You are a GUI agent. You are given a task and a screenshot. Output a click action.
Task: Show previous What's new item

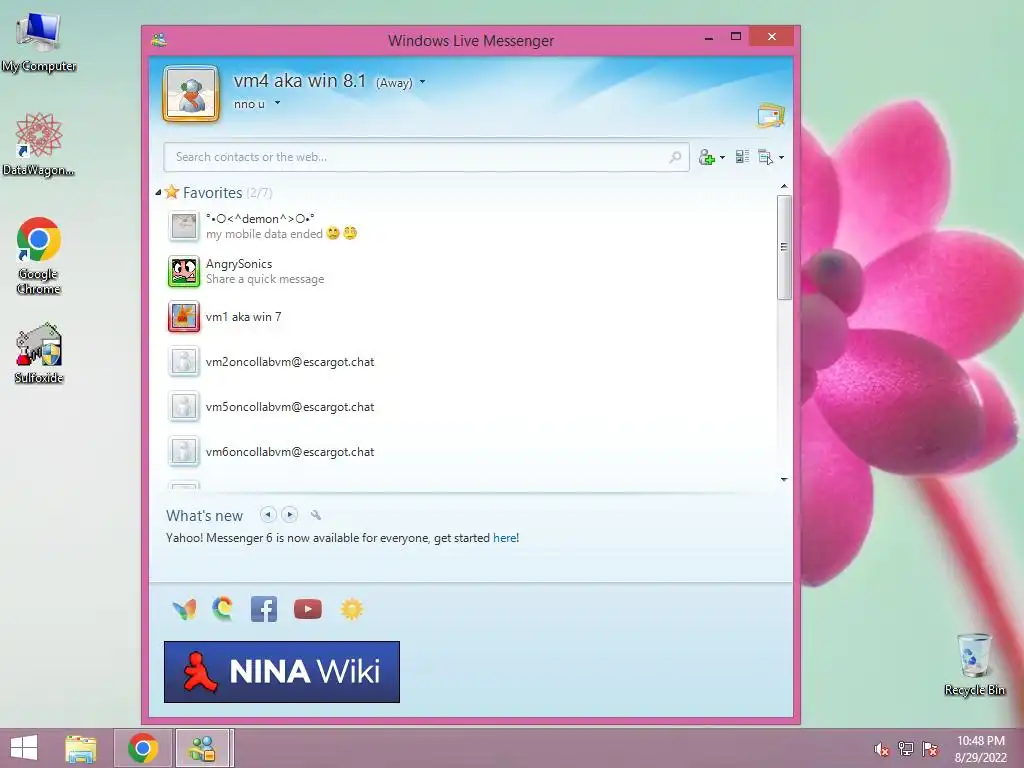(268, 515)
